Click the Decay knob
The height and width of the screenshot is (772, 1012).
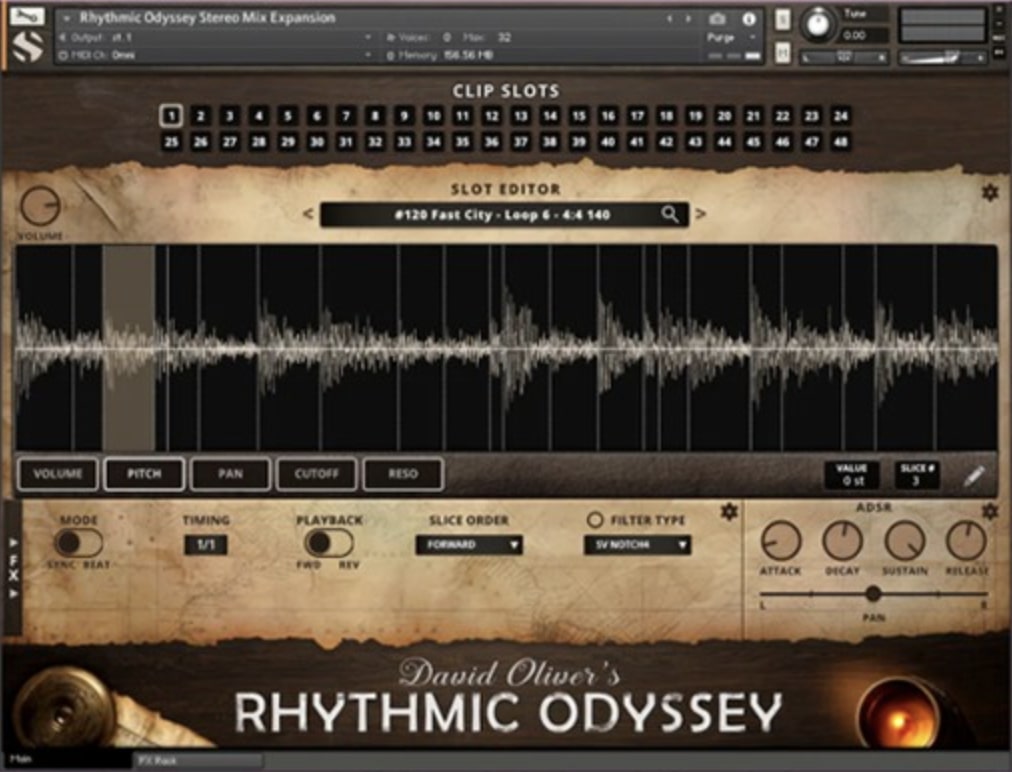pyautogui.click(x=842, y=541)
